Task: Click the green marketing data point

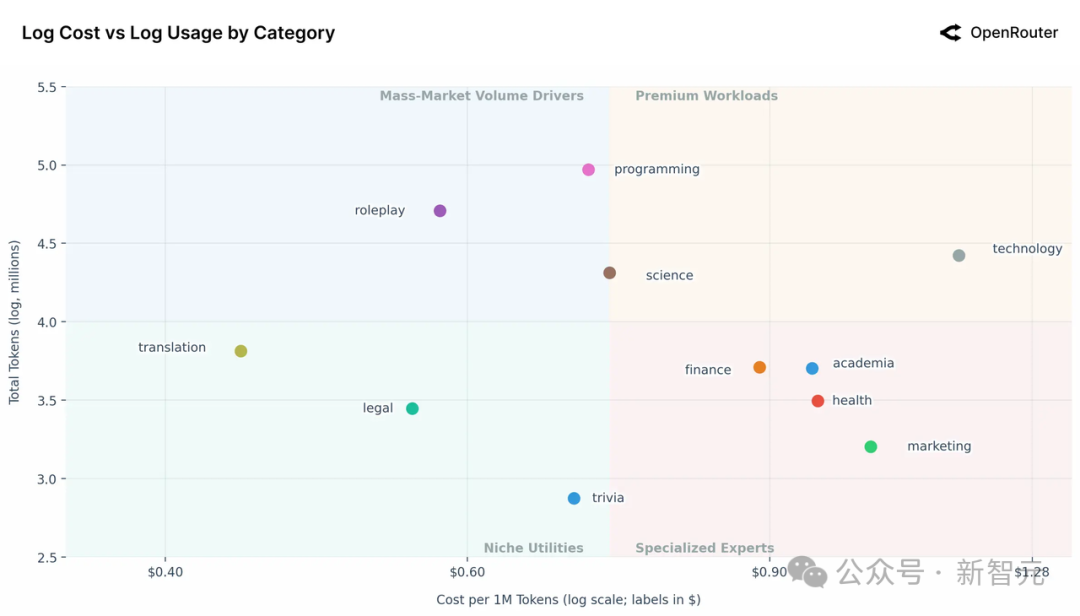Action: pyautogui.click(x=871, y=447)
